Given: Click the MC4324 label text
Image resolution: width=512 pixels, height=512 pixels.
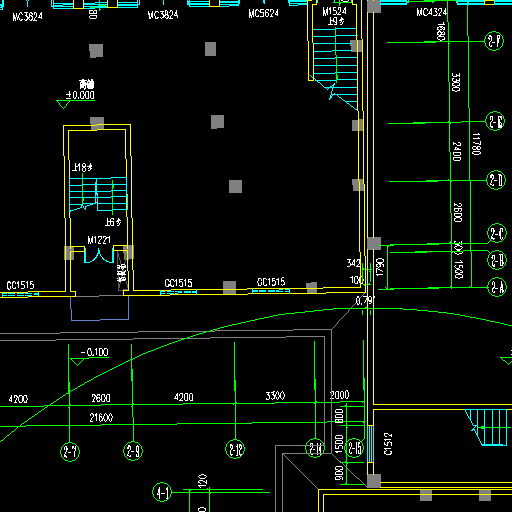Looking at the screenshot, I should click(432, 12).
